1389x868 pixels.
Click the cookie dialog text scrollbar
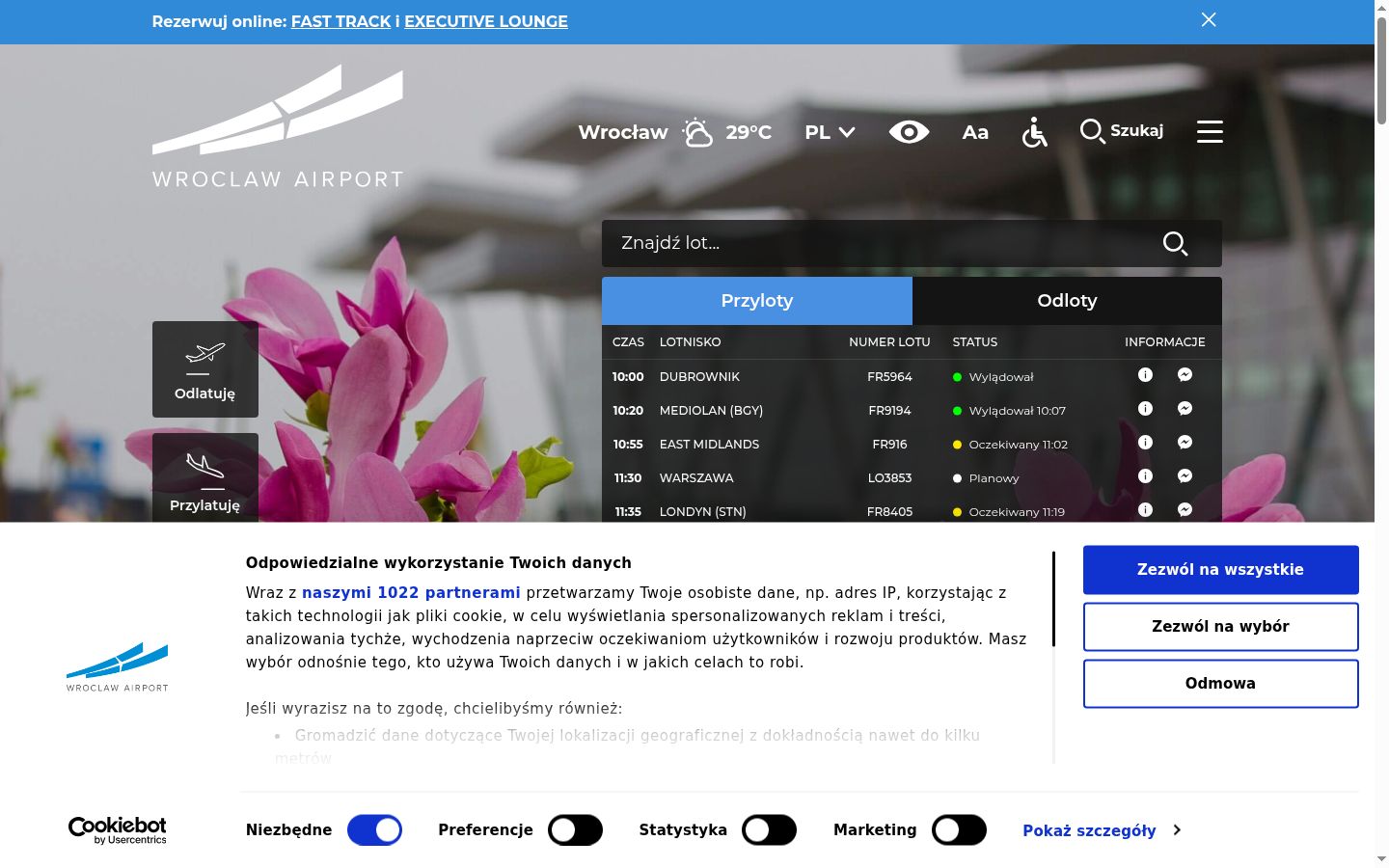tap(1053, 599)
